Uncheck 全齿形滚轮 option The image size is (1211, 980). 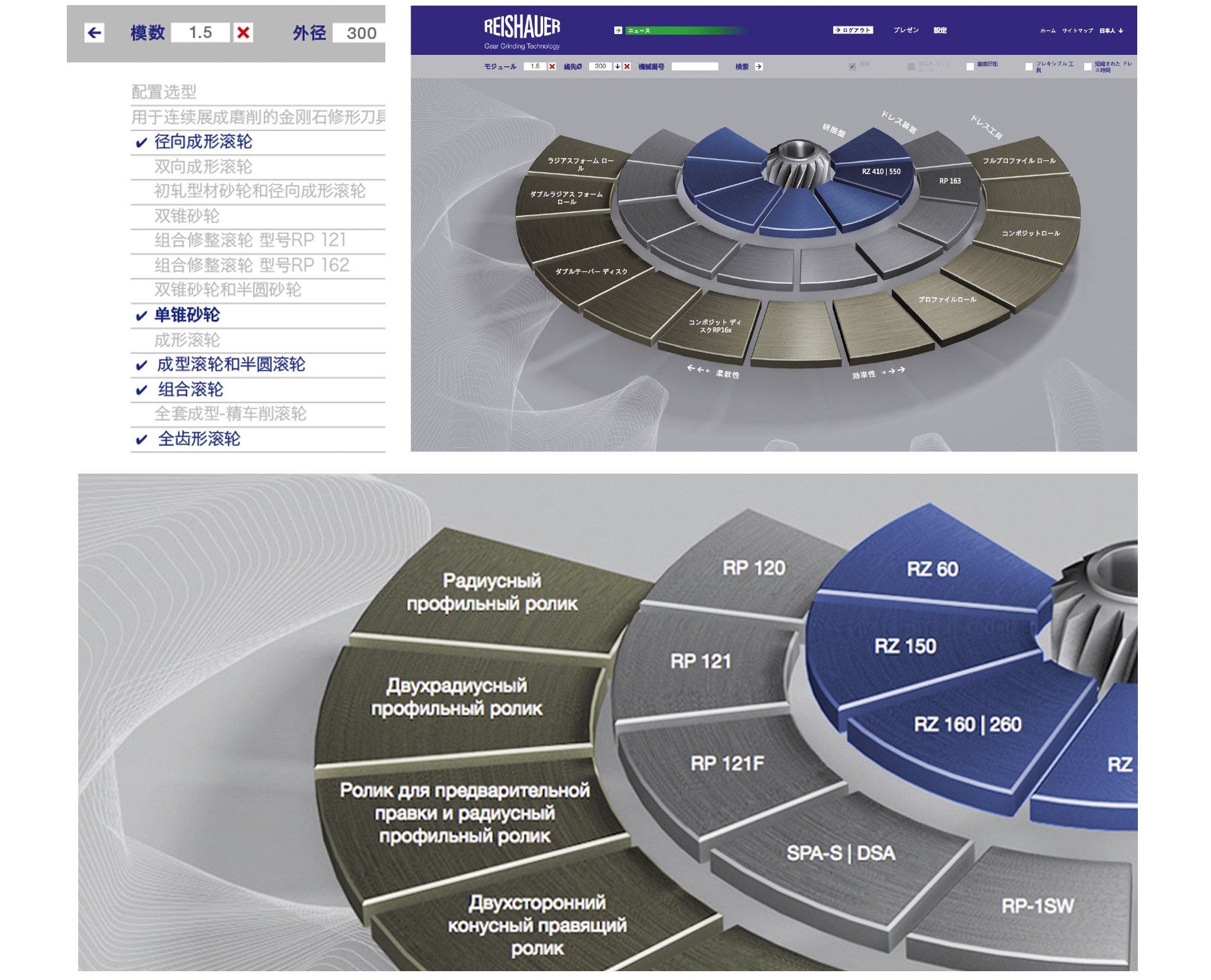tap(142, 440)
